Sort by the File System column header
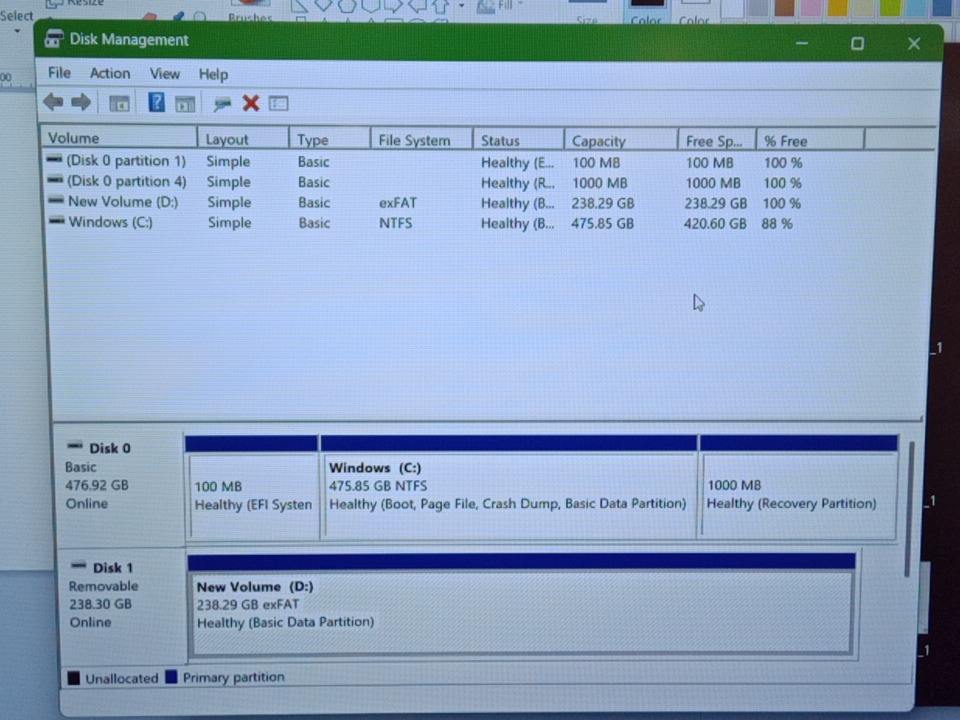960x720 pixels. [421, 140]
